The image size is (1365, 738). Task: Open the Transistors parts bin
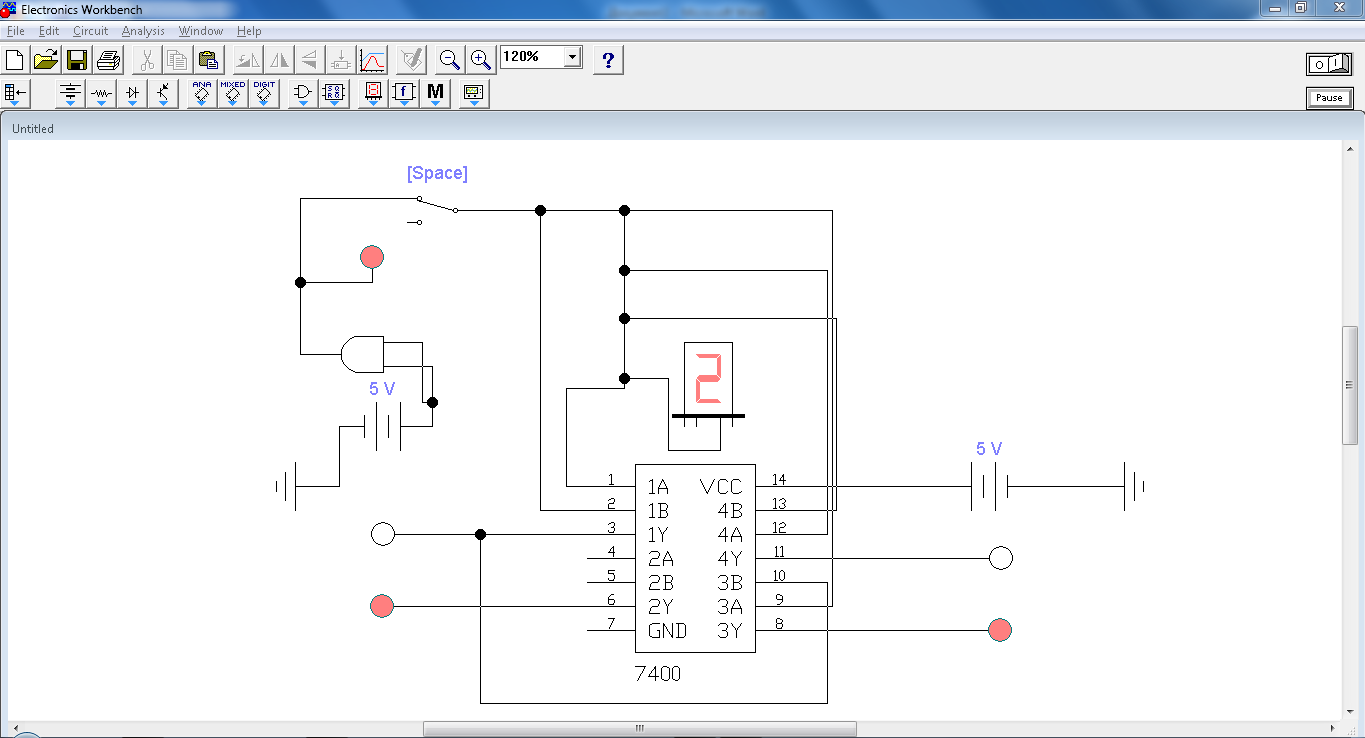(x=163, y=94)
